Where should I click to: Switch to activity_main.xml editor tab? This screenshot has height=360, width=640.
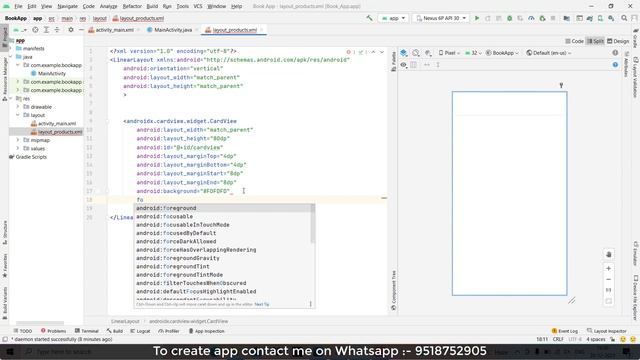pyautogui.click(x=113, y=30)
